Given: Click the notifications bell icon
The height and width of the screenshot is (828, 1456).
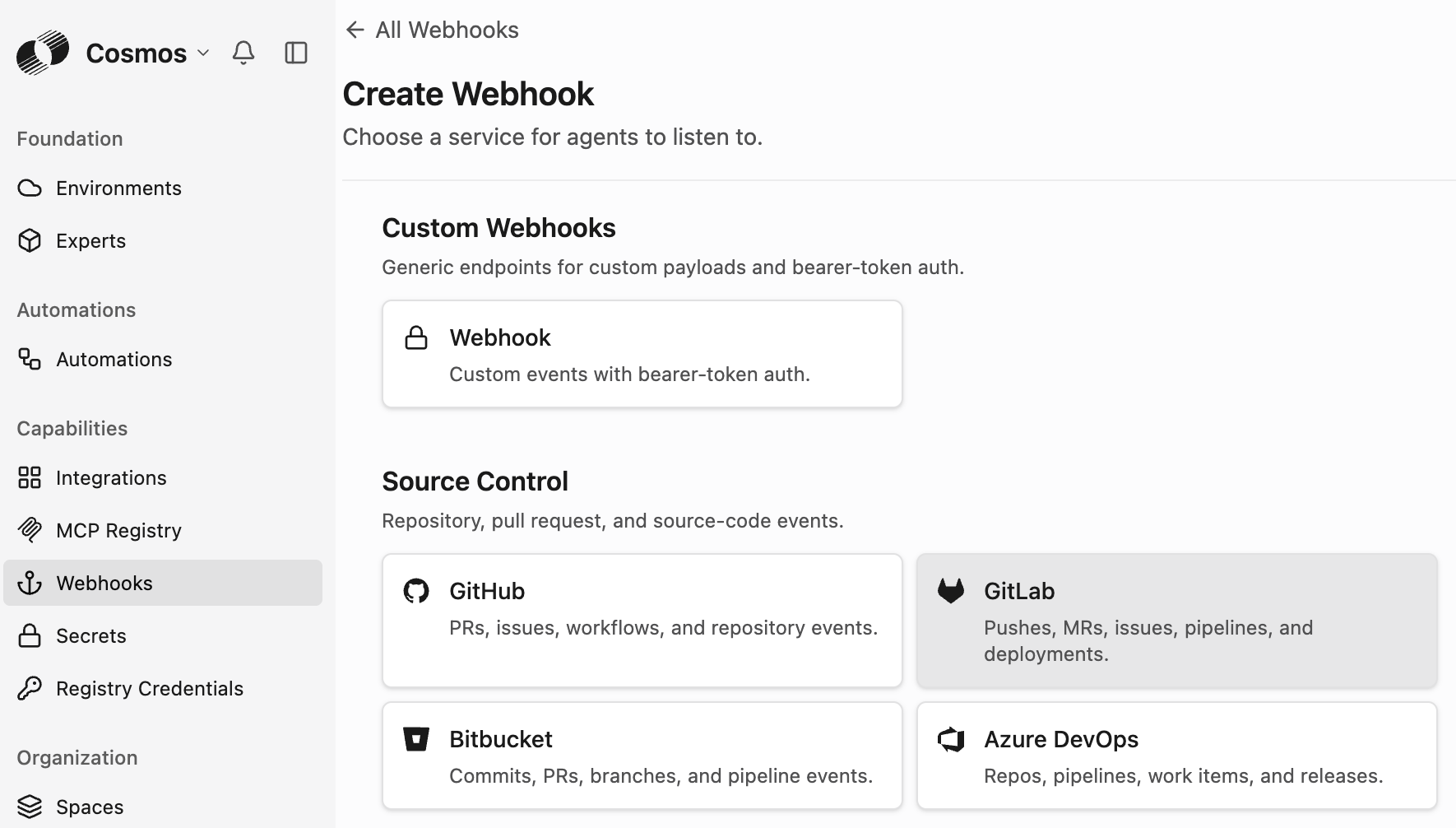Looking at the screenshot, I should (243, 53).
